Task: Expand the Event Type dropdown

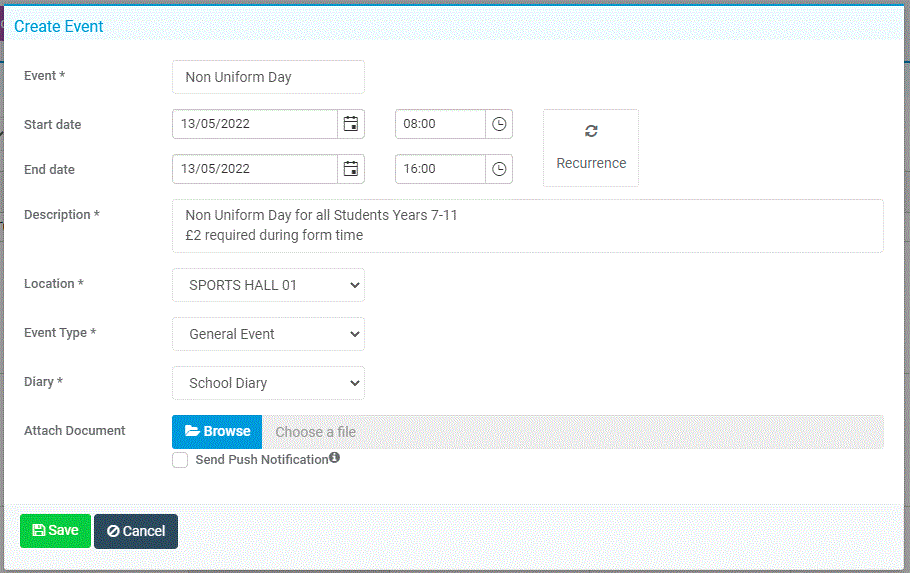Action: coord(268,334)
